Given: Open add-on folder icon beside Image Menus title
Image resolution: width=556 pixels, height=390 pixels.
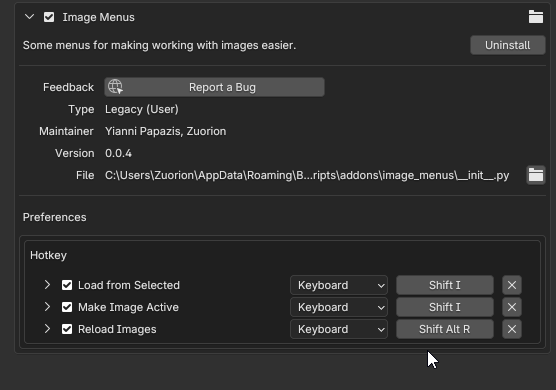Looking at the screenshot, I should pos(535,17).
